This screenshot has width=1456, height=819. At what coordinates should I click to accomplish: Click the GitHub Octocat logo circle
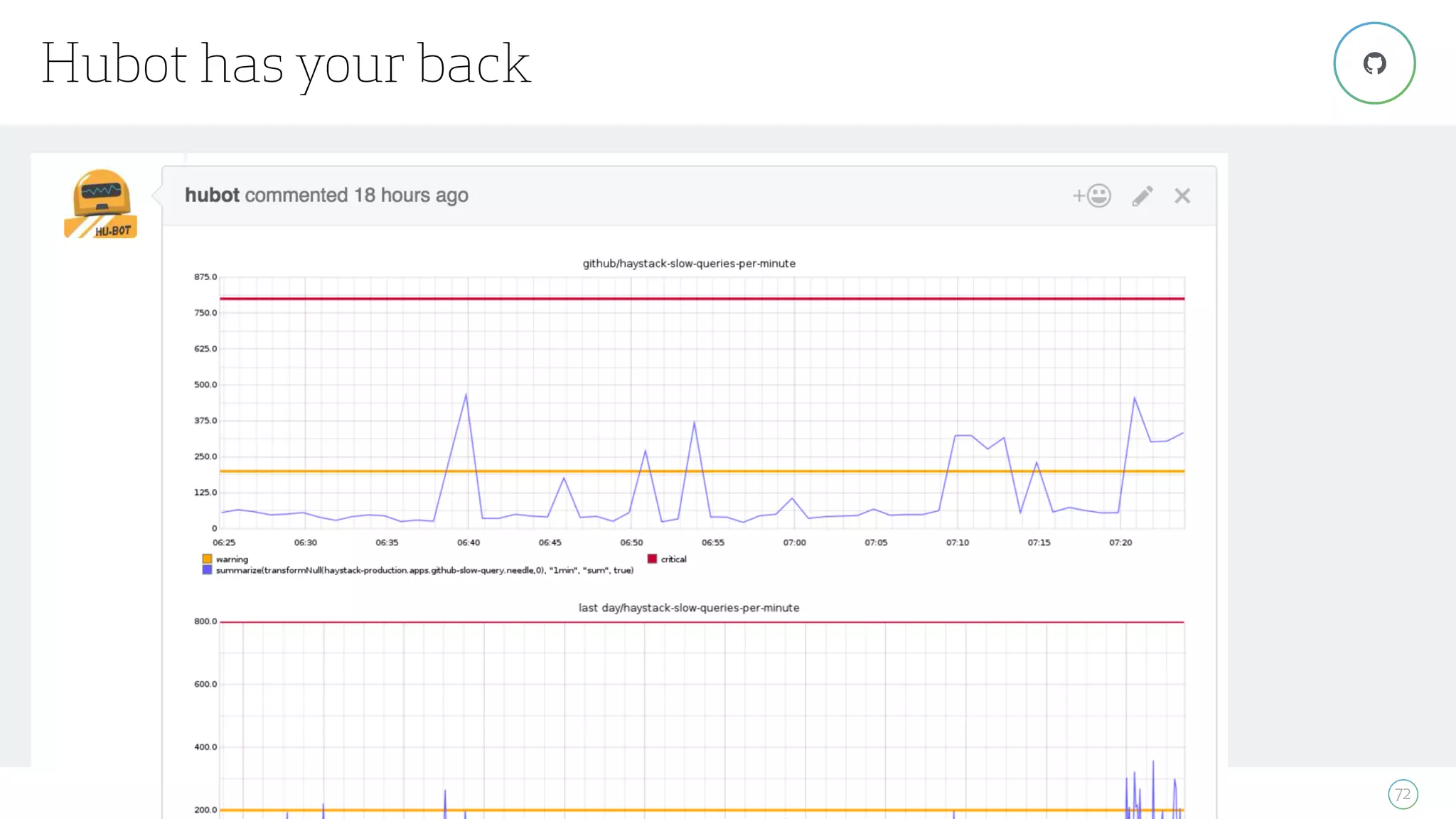[x=1374, y=63]
